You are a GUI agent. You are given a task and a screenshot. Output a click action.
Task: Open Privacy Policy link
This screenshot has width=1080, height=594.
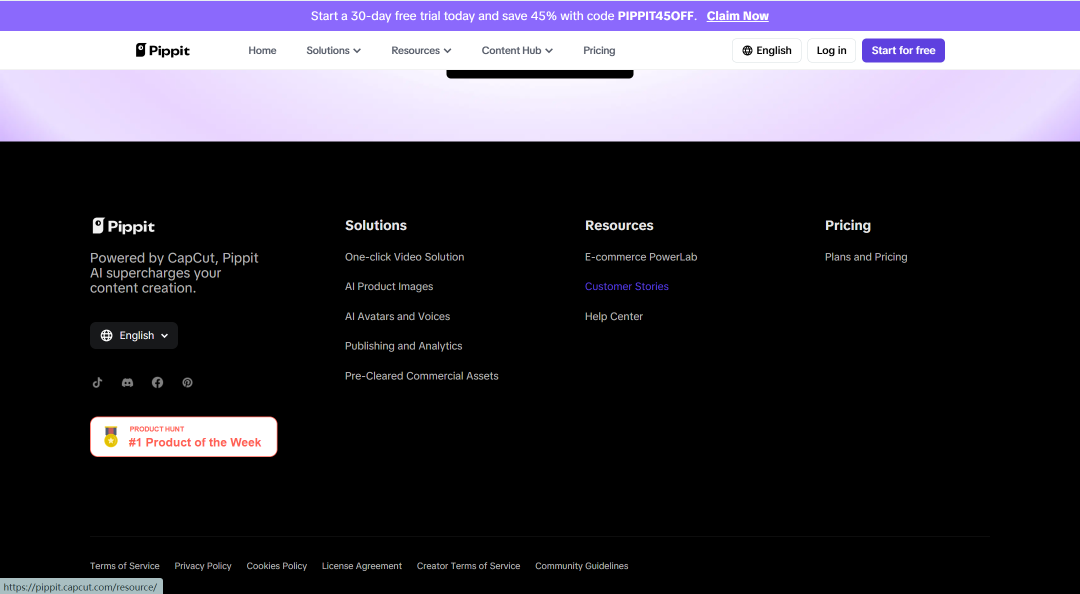203,566
